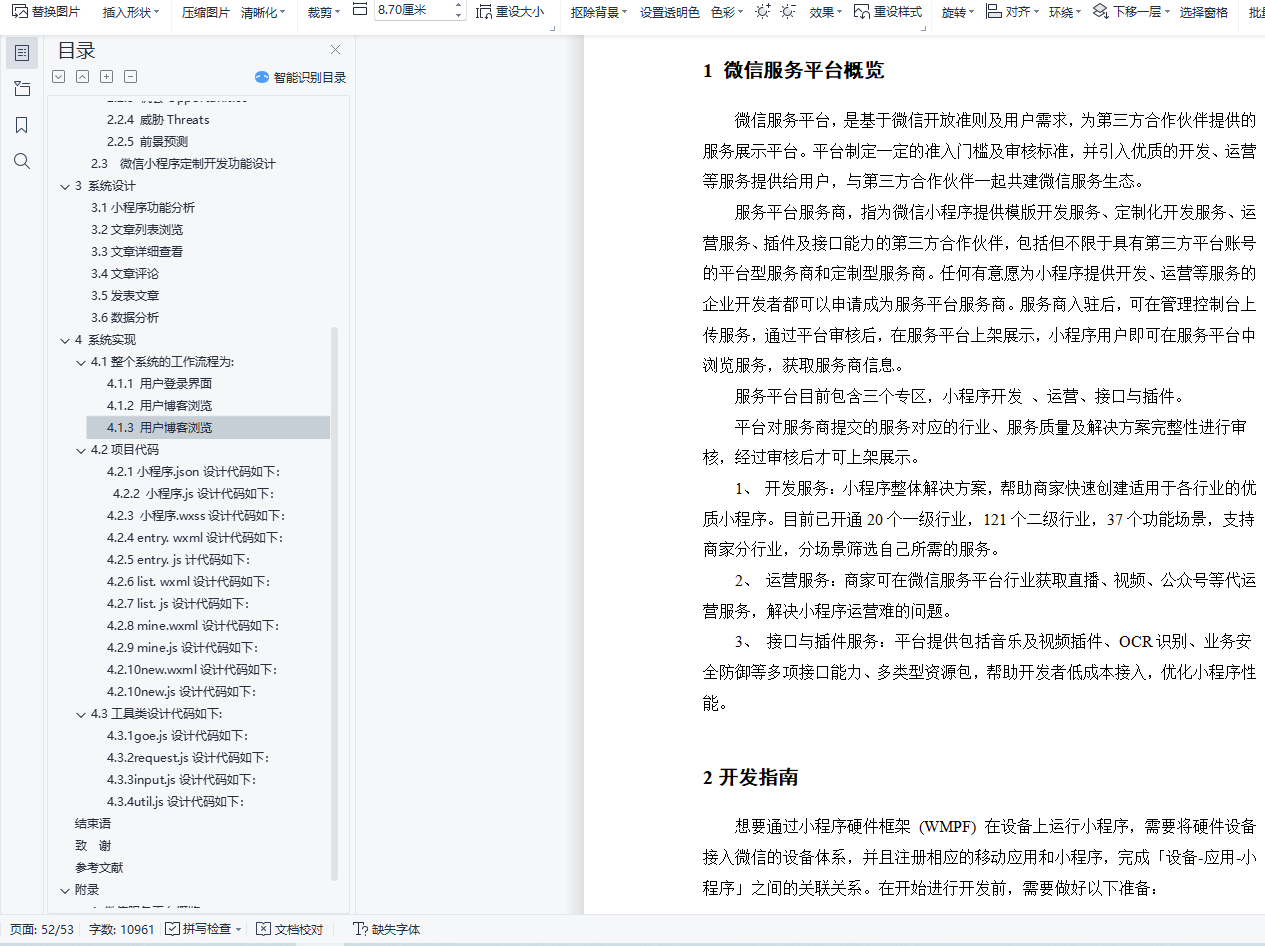
Task: Go to '4.2.6 list. wxml 设计代码如下'
Action: (188, 582)
